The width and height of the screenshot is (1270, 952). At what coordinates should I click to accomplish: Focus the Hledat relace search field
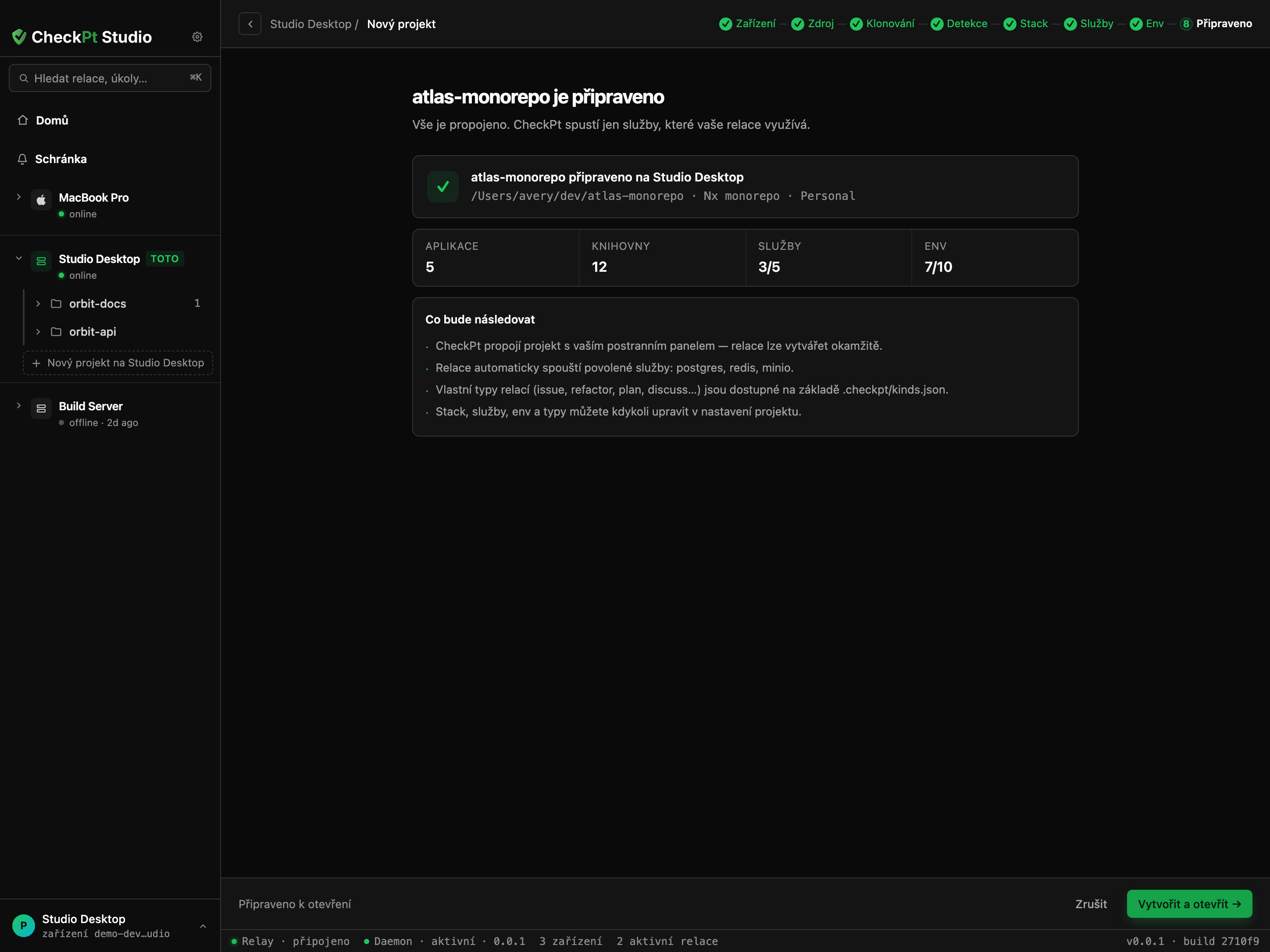110,78
